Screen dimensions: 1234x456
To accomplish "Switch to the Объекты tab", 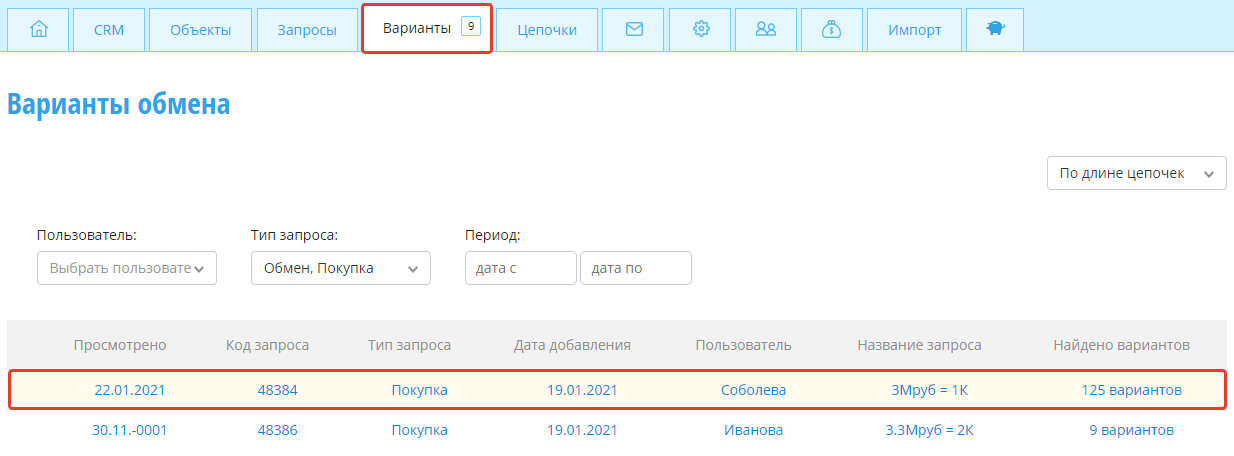I will point(200,30).
